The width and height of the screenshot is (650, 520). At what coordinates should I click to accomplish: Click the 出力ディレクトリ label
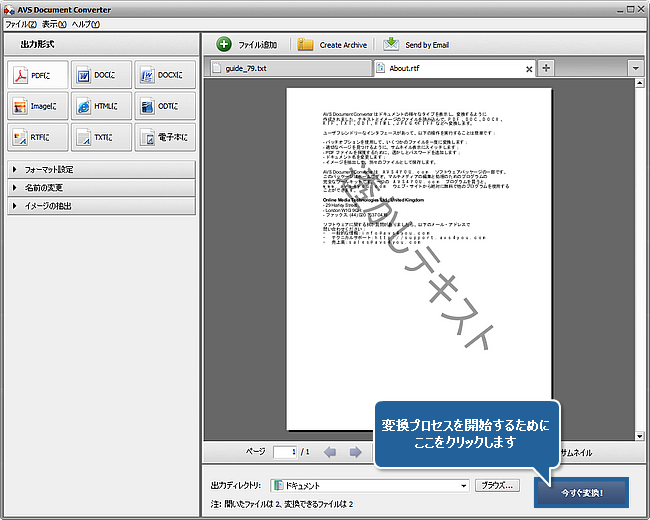pyautogui.click(x=235, y=486)
